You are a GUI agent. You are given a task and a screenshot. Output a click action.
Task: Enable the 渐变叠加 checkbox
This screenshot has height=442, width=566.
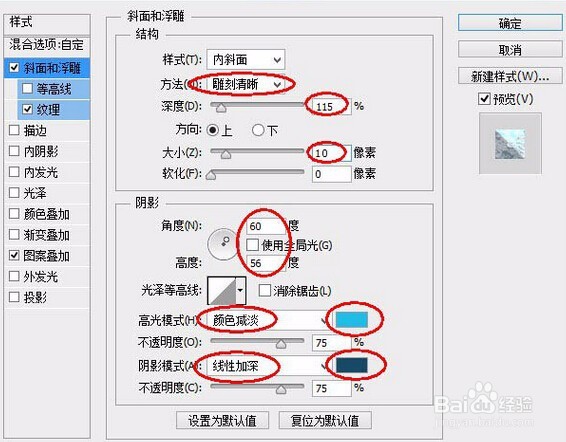pos(14,235)
